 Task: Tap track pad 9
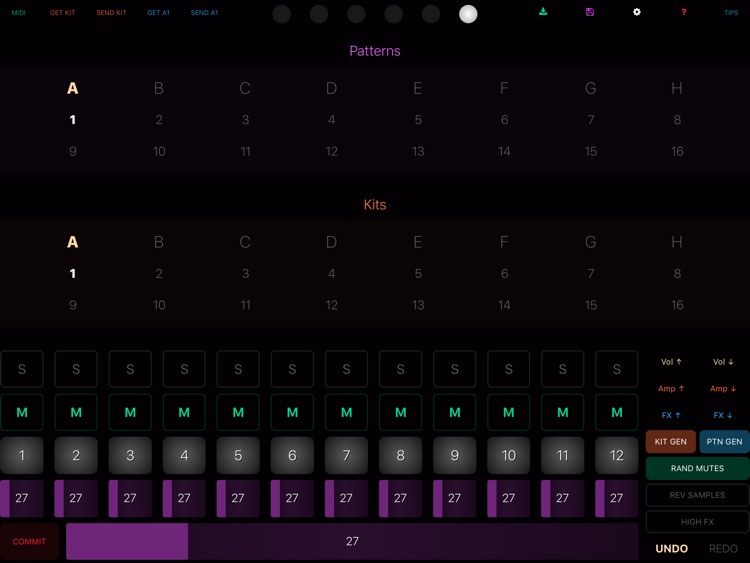tap(454, 455)
